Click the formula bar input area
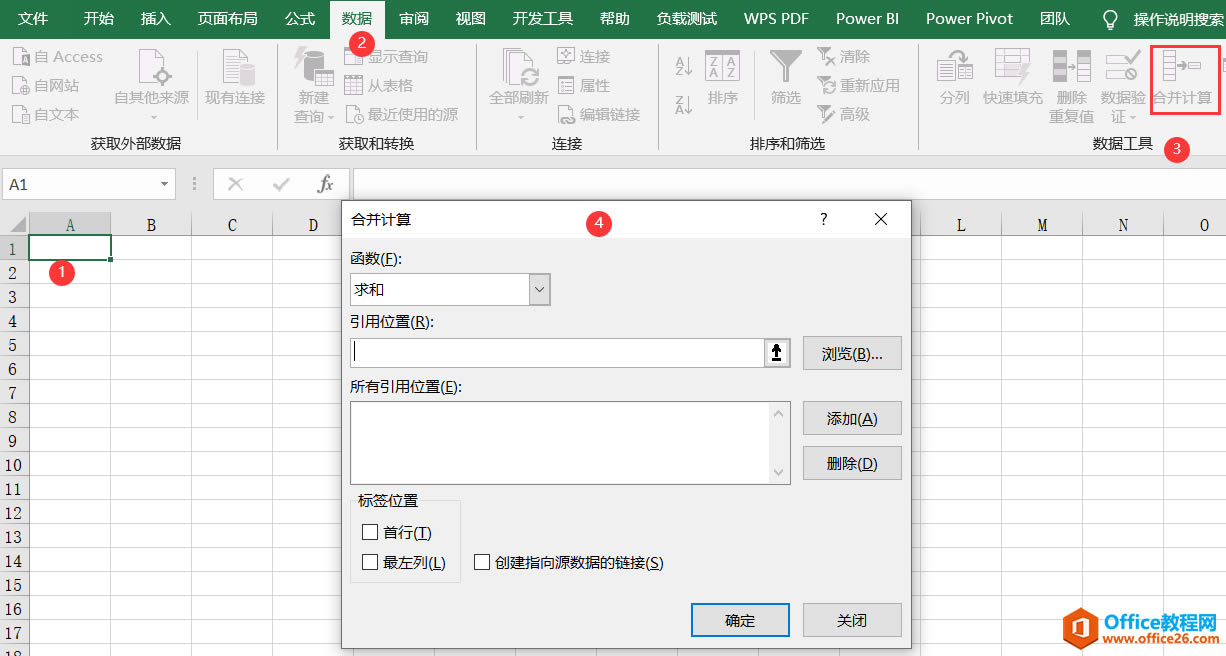This screenshot has height=656, width=1226. (788, 184)
